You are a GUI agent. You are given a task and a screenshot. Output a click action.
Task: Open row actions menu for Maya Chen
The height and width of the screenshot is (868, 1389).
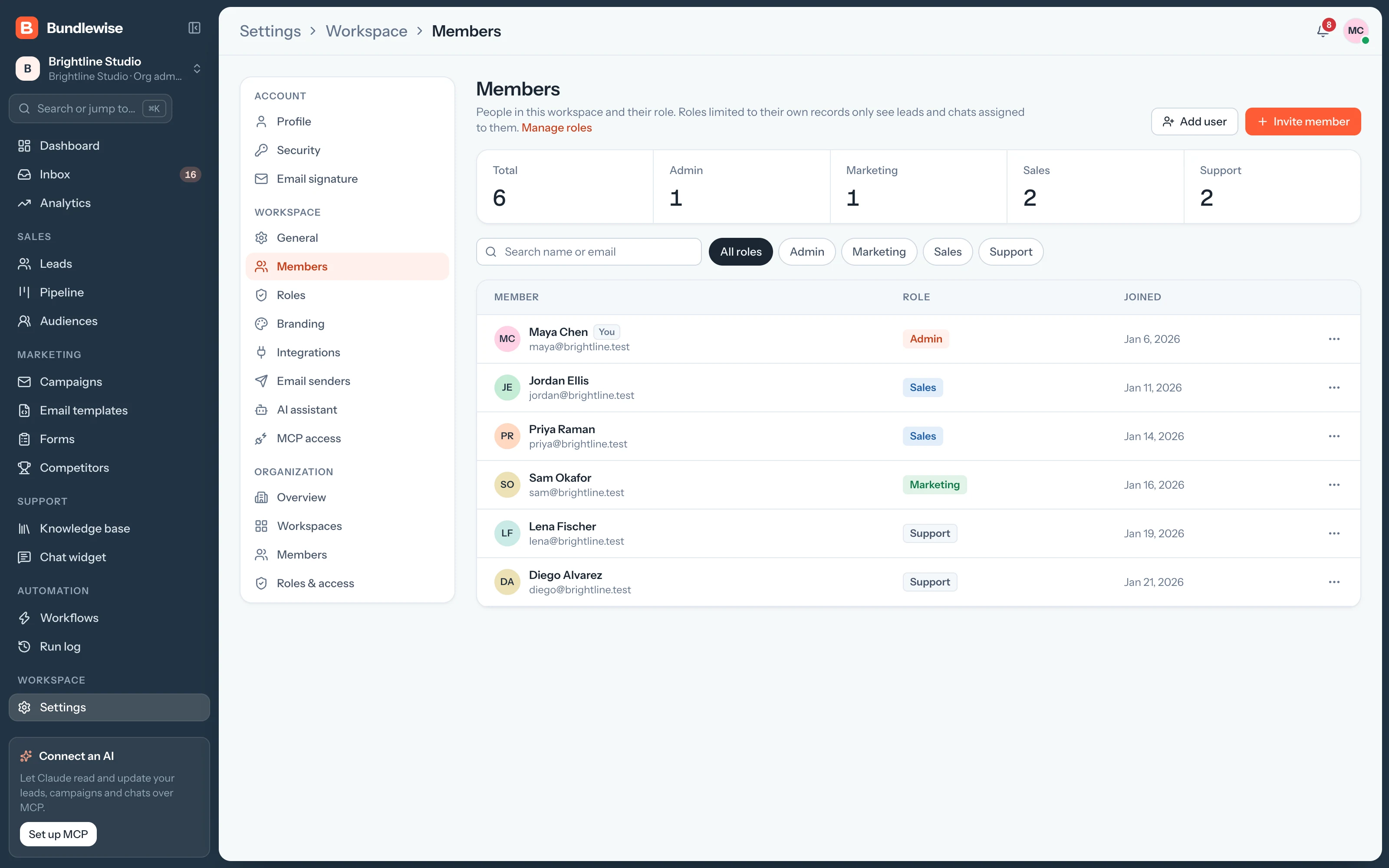click(1334, 339)
